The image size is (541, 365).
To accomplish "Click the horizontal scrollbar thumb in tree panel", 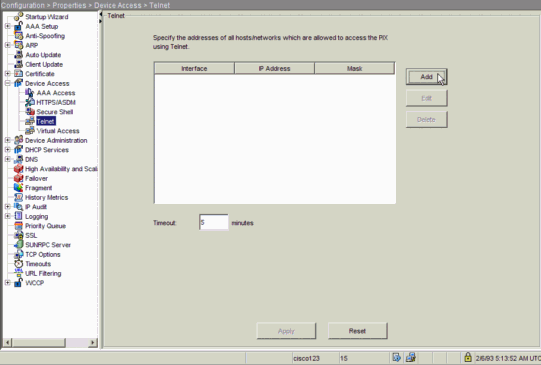I will click(x=39, y=343).
